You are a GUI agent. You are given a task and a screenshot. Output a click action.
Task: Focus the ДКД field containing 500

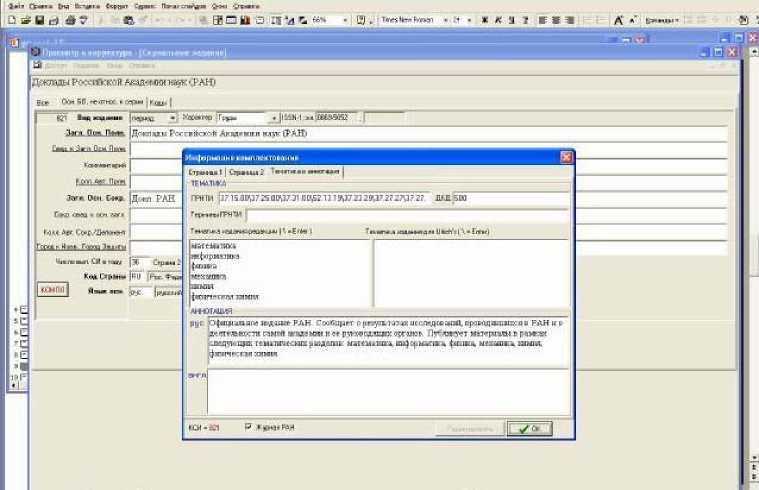tap(510, 198)
